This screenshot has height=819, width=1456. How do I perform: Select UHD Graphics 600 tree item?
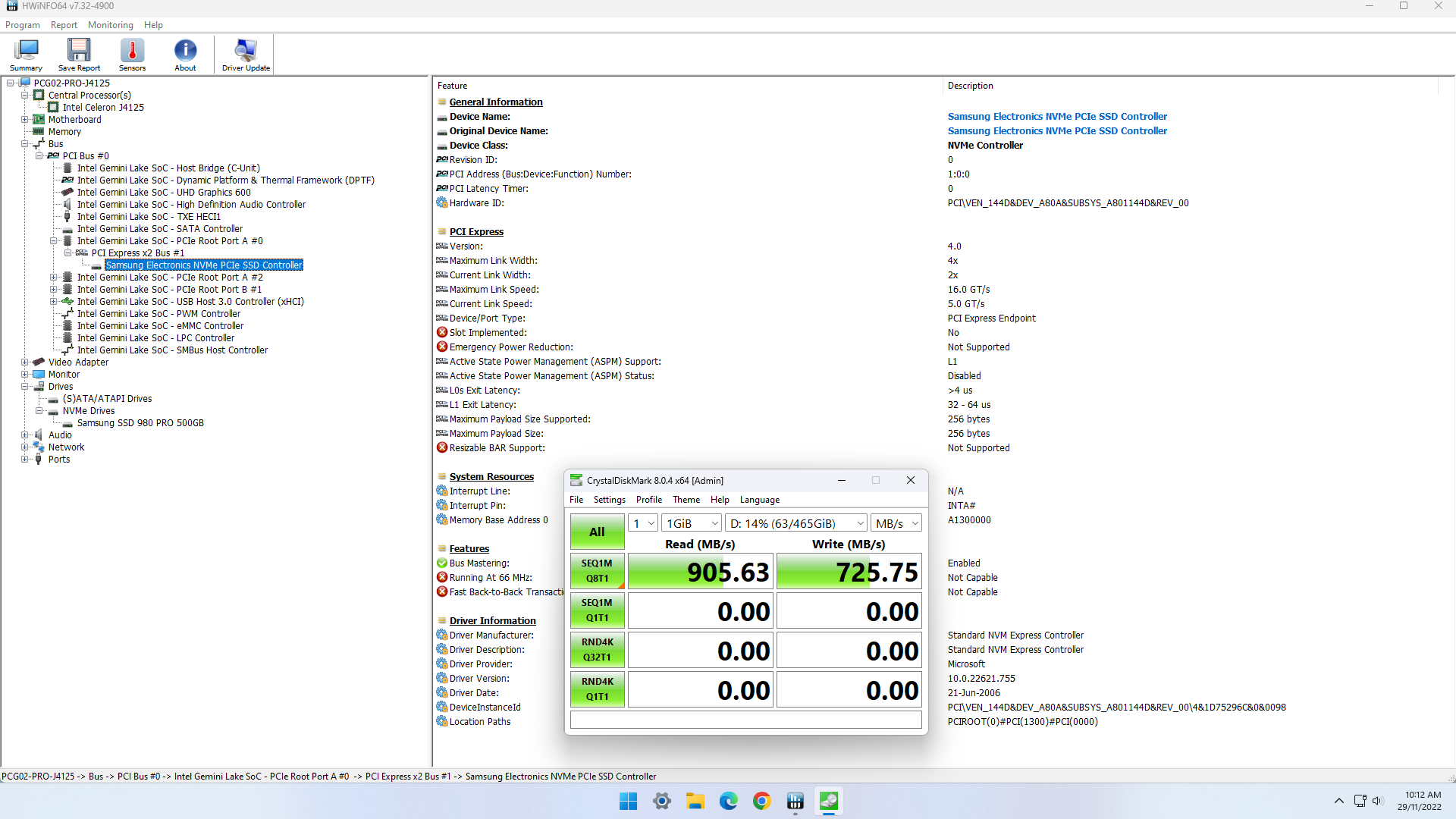coord(164,193)
